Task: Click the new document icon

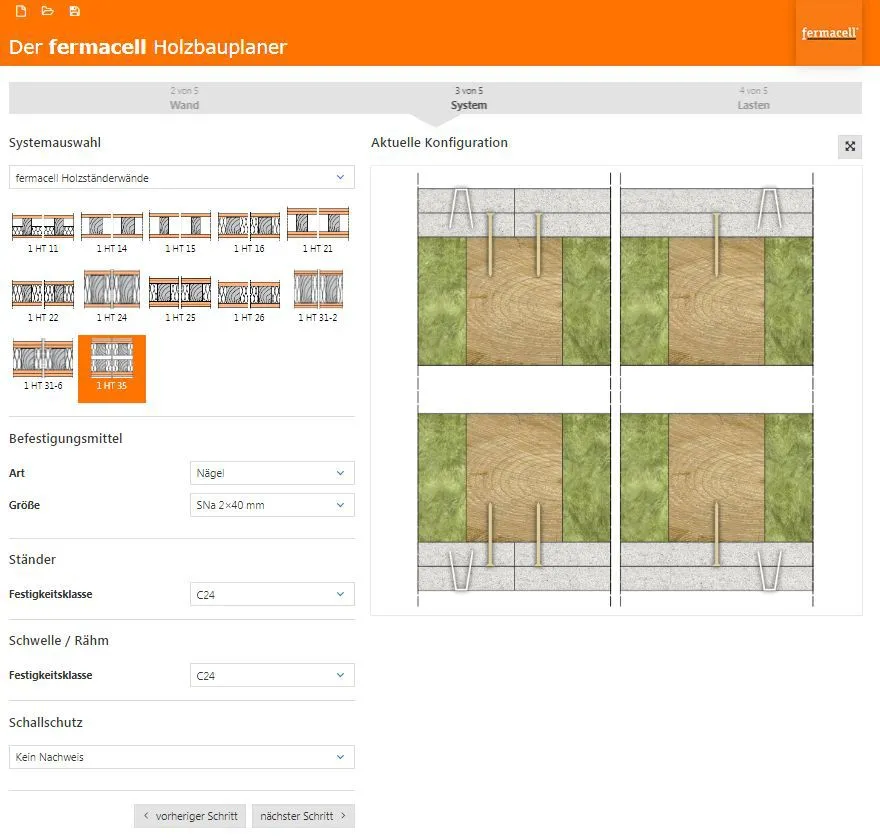Action: tap(21, 11)
